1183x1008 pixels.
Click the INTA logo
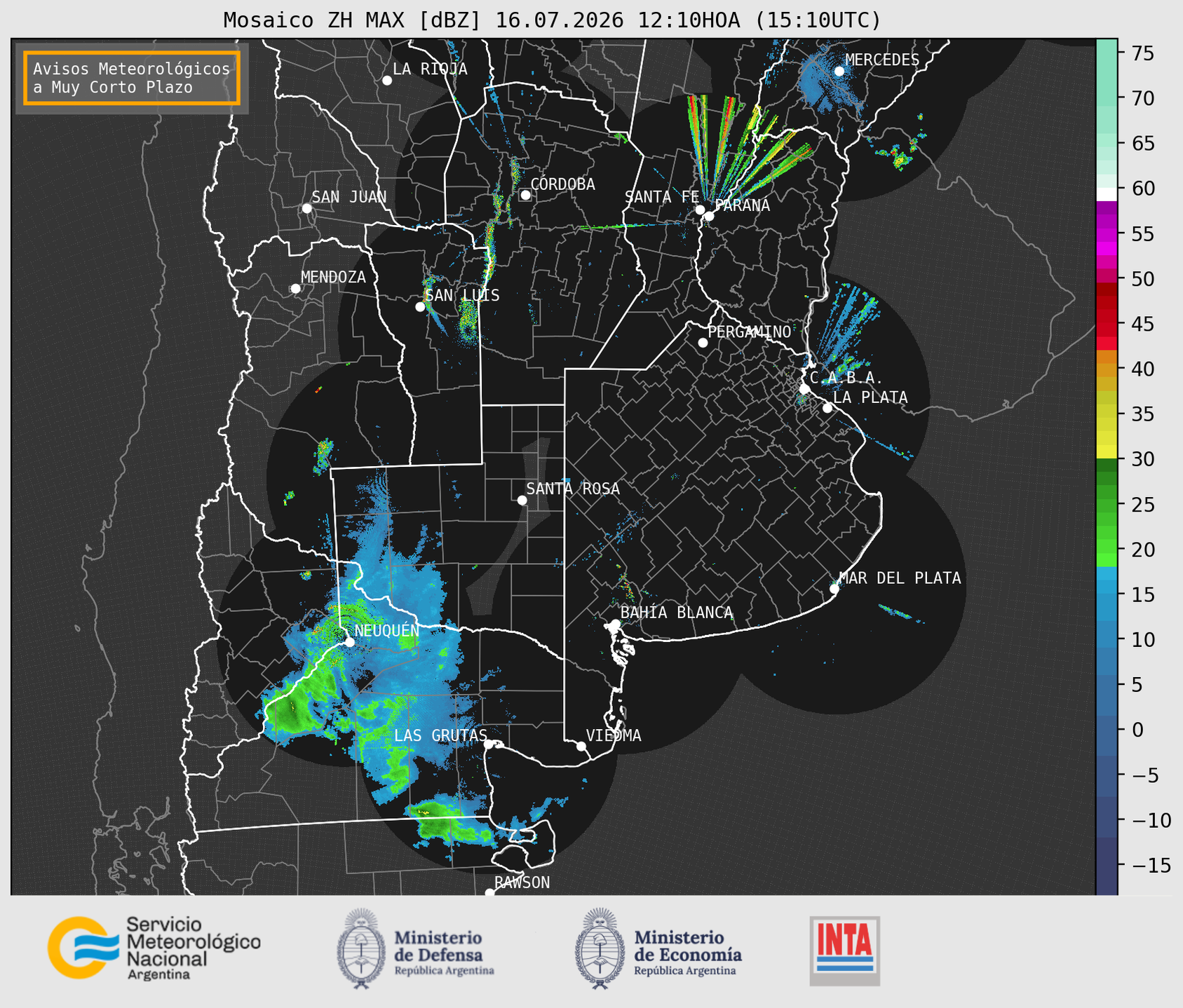[x=844, y=951]
